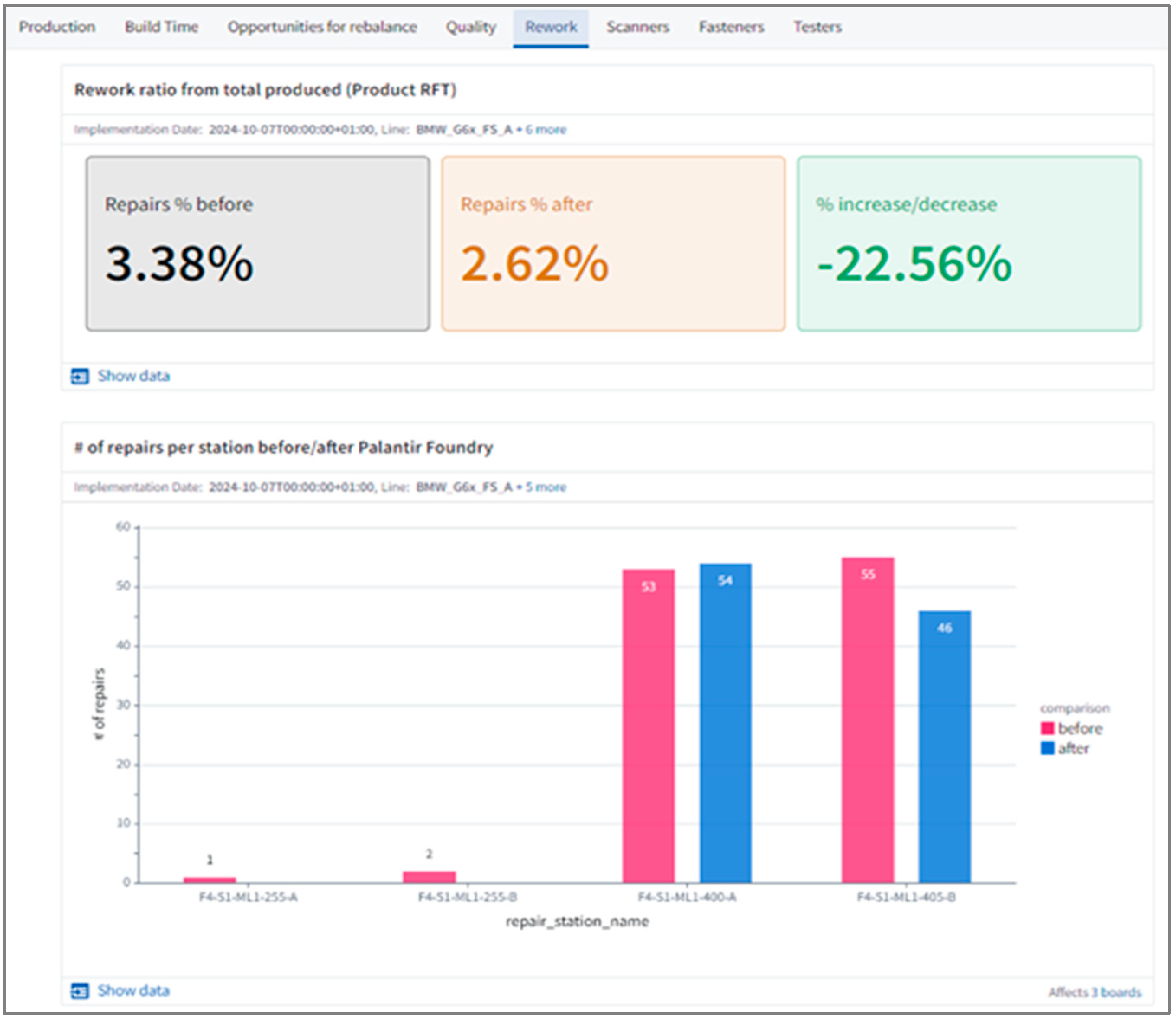Click the small pink bar for F4-S1-ML1-255-A

click(x=210, y=880)
